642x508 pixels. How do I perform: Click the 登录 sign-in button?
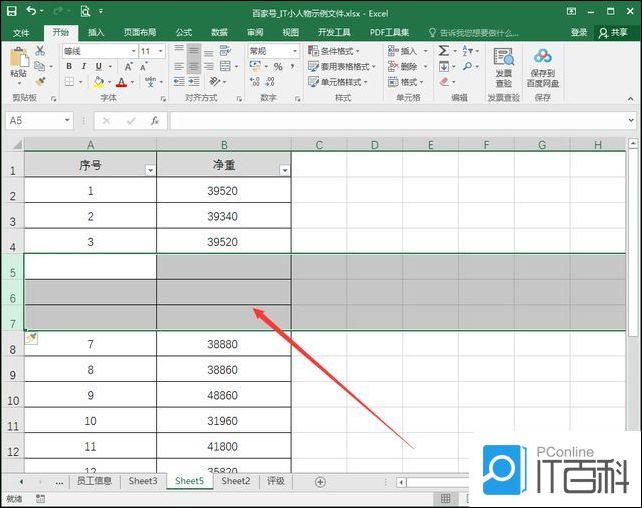click(x=579, y=32)
